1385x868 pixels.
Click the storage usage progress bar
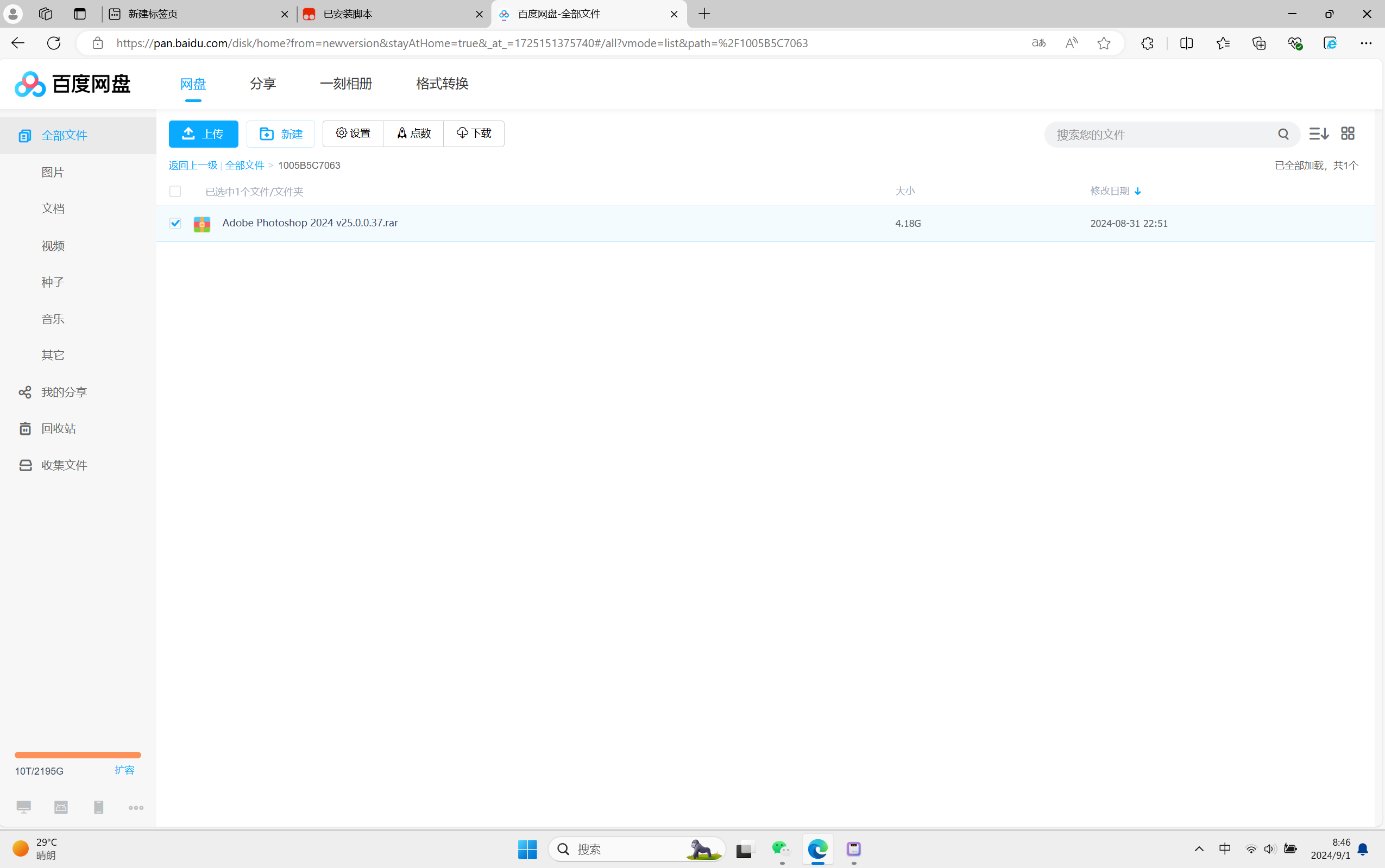(78, 755)
